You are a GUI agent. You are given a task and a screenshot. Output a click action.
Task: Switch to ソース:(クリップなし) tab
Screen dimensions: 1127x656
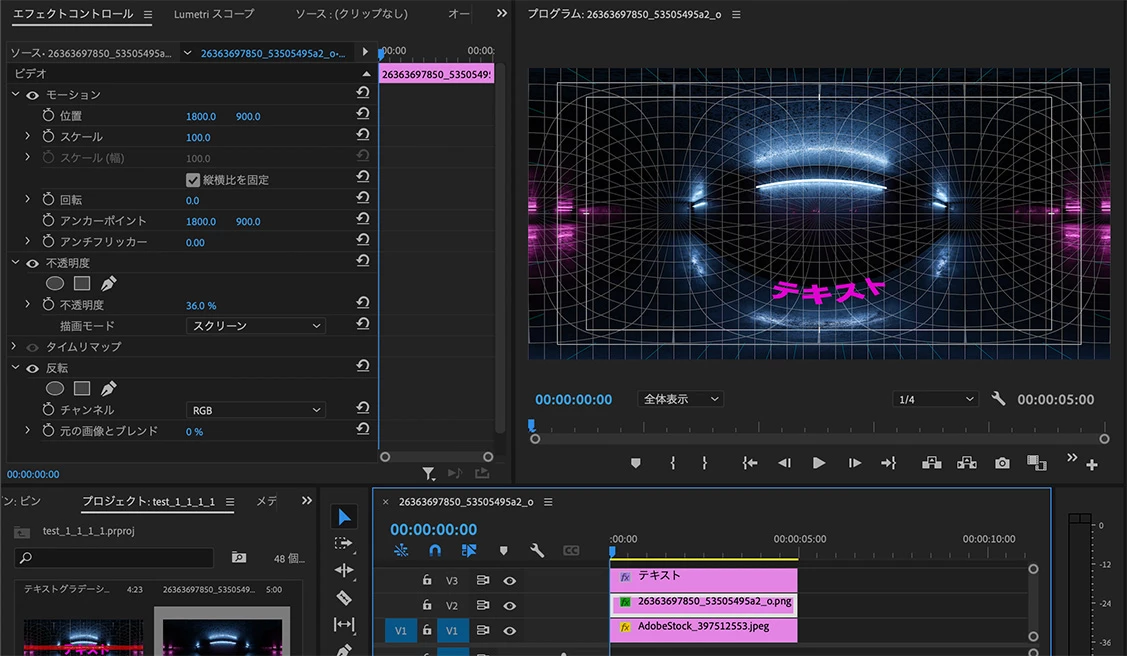[351, 14]
